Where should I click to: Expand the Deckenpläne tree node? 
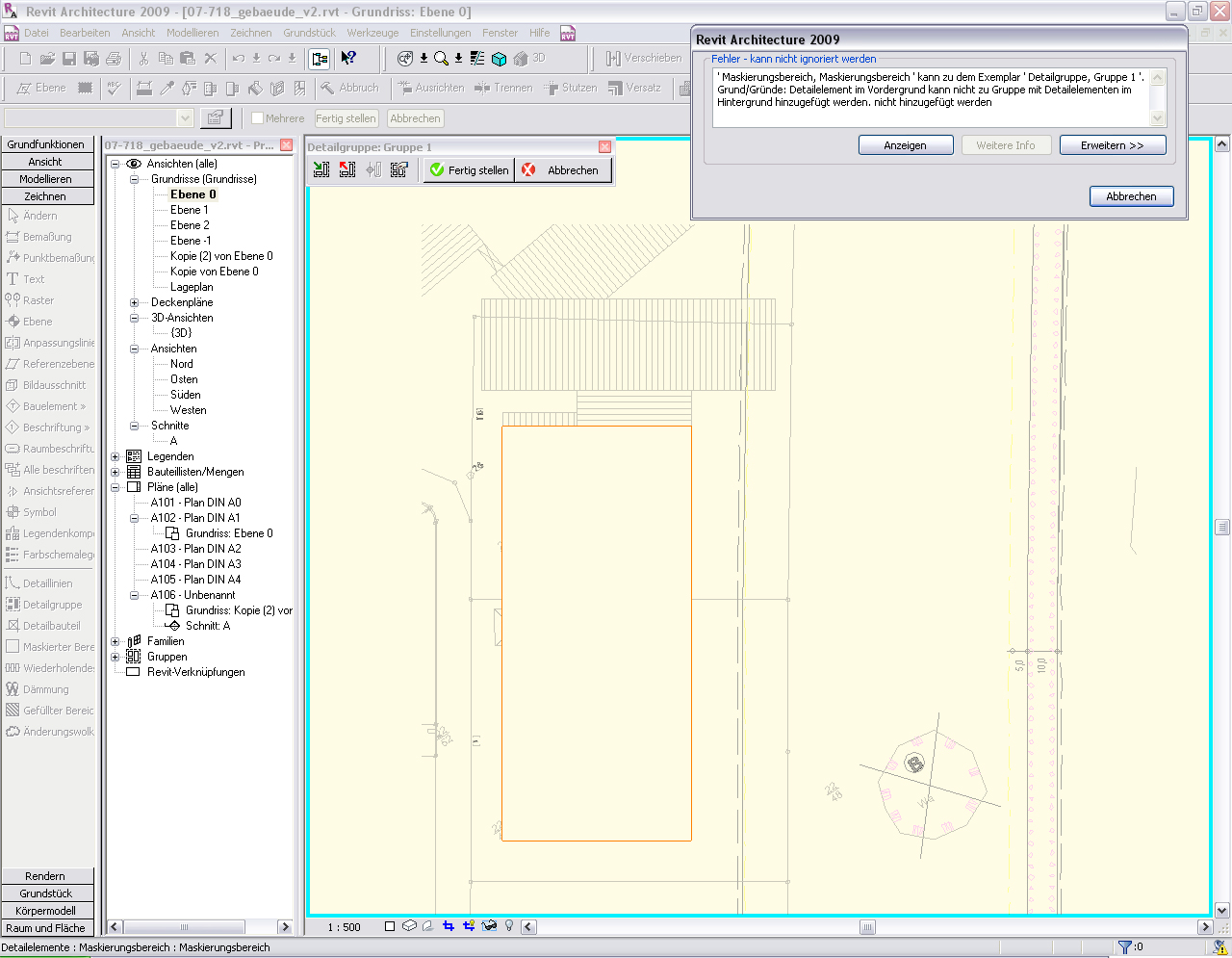[x=134, y=302]
